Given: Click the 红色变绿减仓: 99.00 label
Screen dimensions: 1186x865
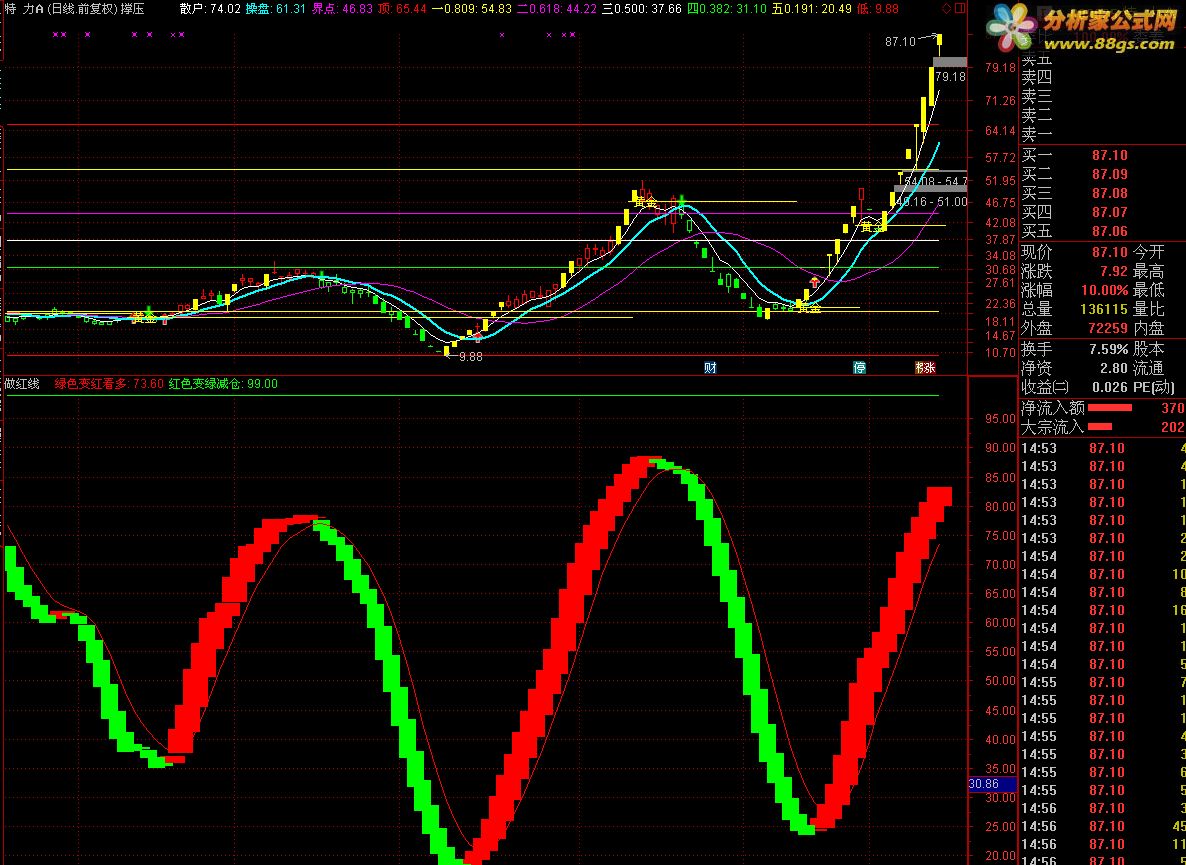Looking at the screenshot, I should click(223, 383).
